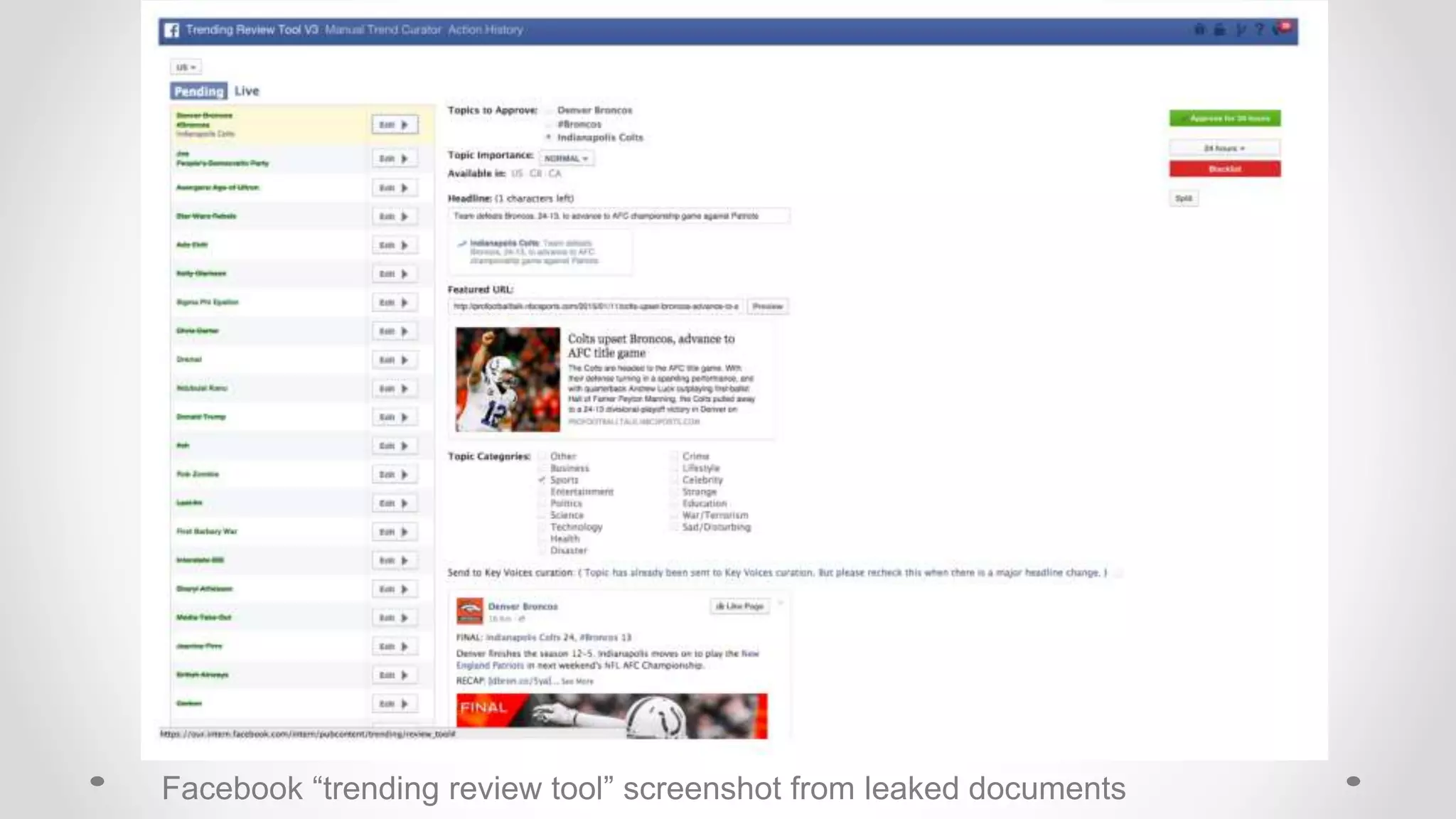Click Edit for First Barbary War row

tap(395, 532)
